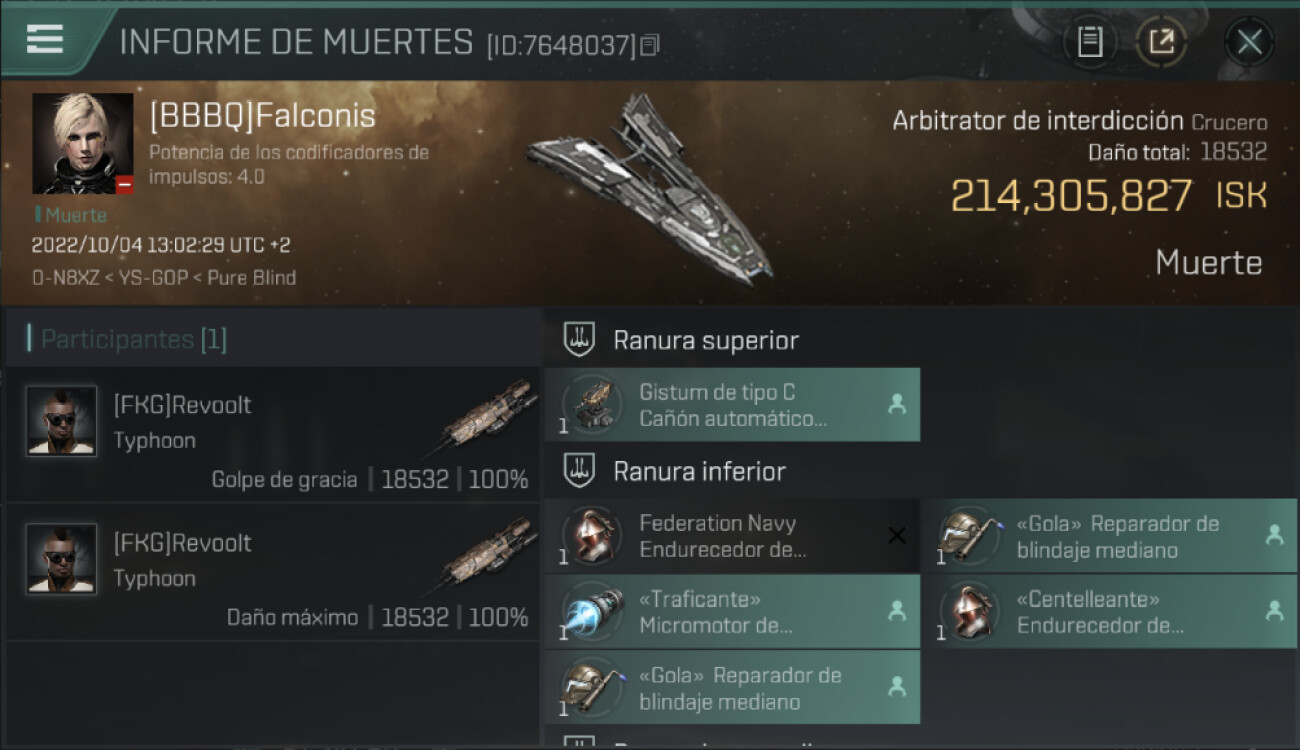Open Revoolt portrait in Daño máximo row
1300x750 pixels.
click(62, 559)
